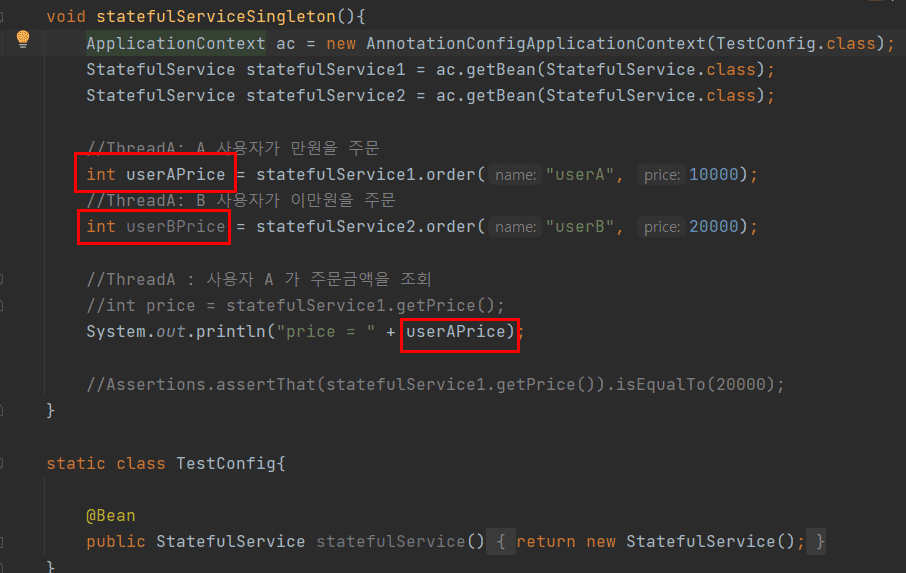Click the statefulService2 variable declaration
The height and width of the screenshot is (573, 906).
click(x=326, y=96)
